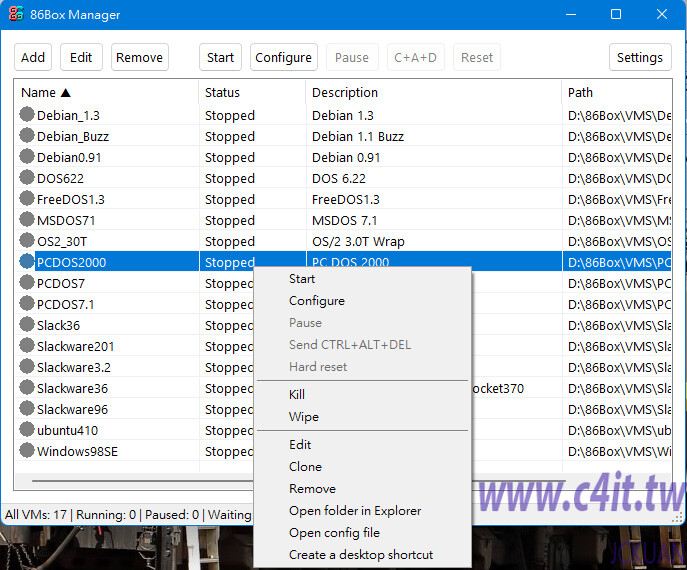Select the Slackware96 name cell
Screen dimensions: 687x570
(x=72, y=410)
